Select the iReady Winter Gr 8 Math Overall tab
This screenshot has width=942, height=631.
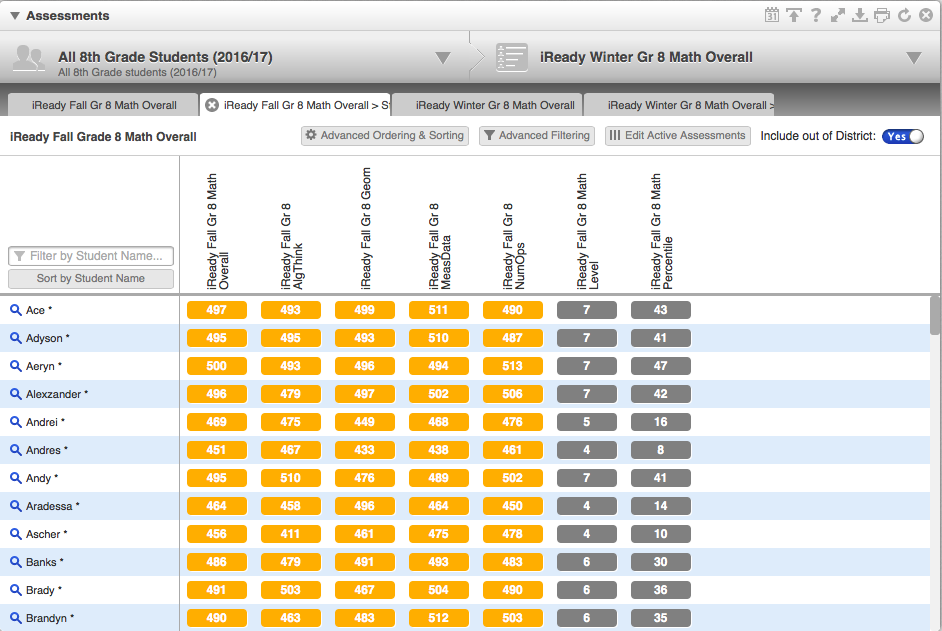495,105
